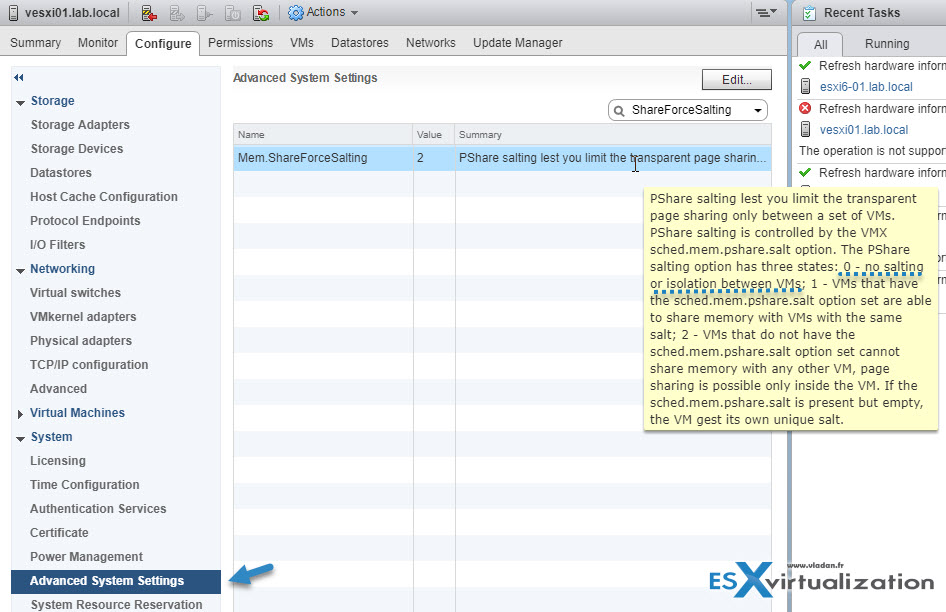
Task: Click the PShare salting summary cell
Action: tap(612, 158)
